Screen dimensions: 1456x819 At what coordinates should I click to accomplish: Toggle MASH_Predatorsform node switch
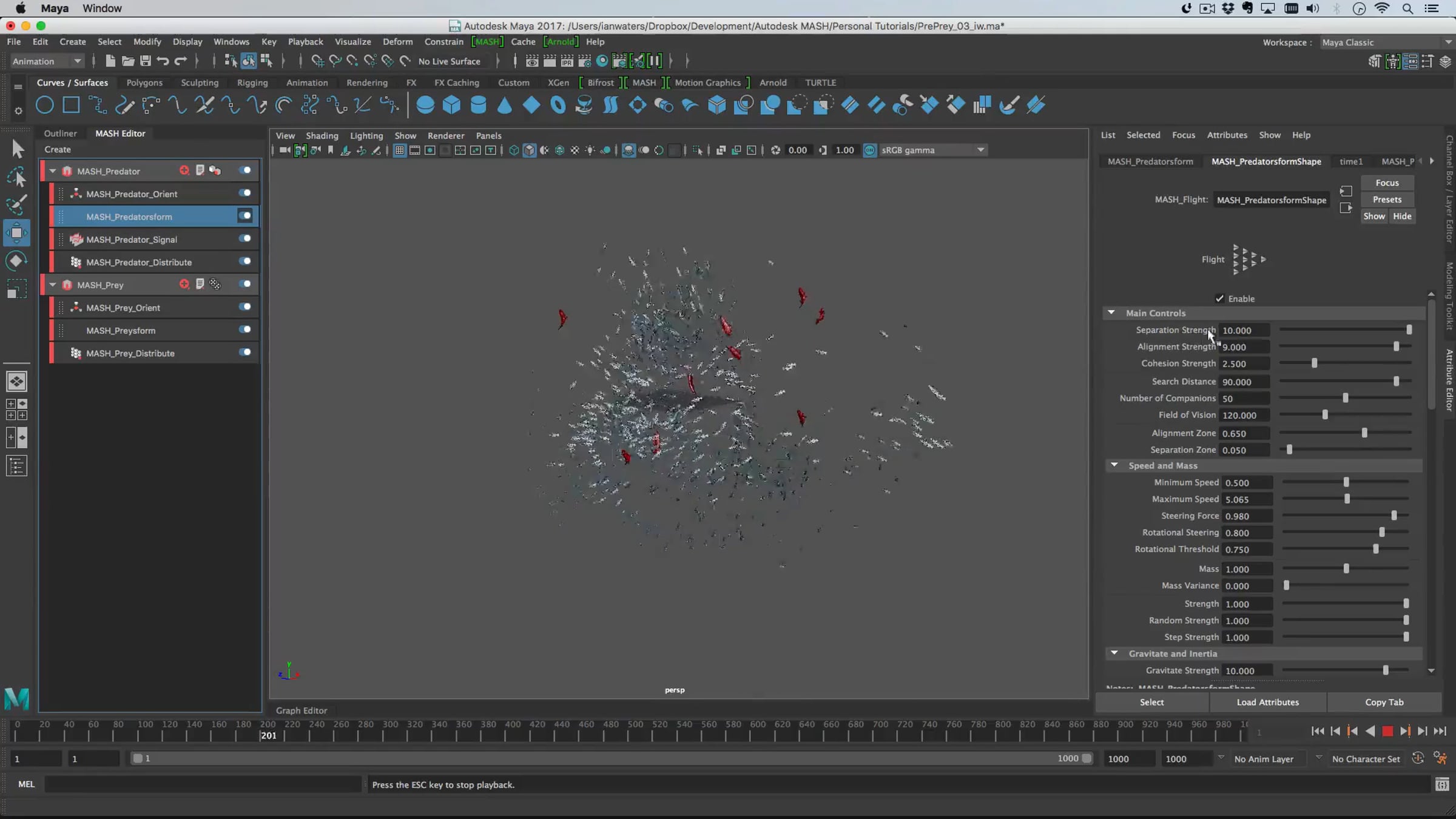pyautogui.click(x=245, y=215)
